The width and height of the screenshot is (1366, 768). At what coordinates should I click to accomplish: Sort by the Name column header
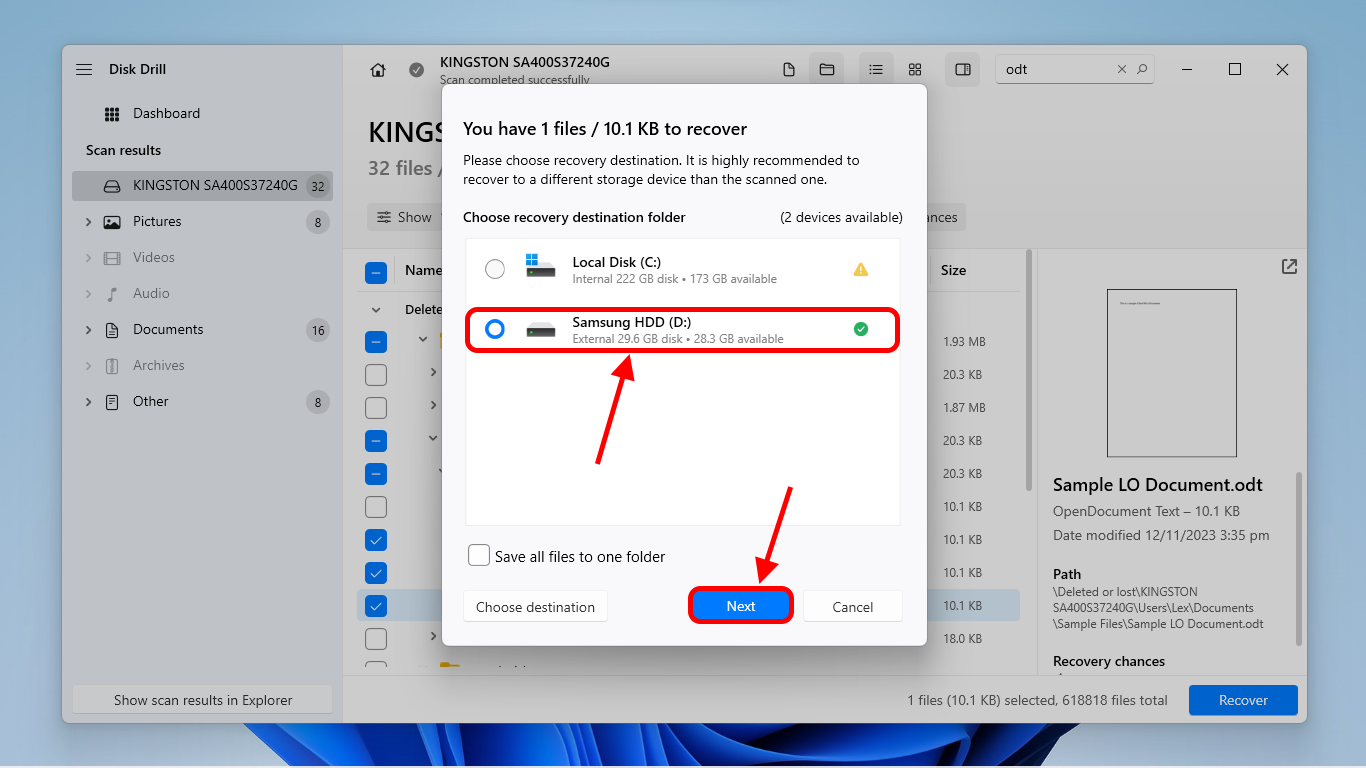coord(423,270)
